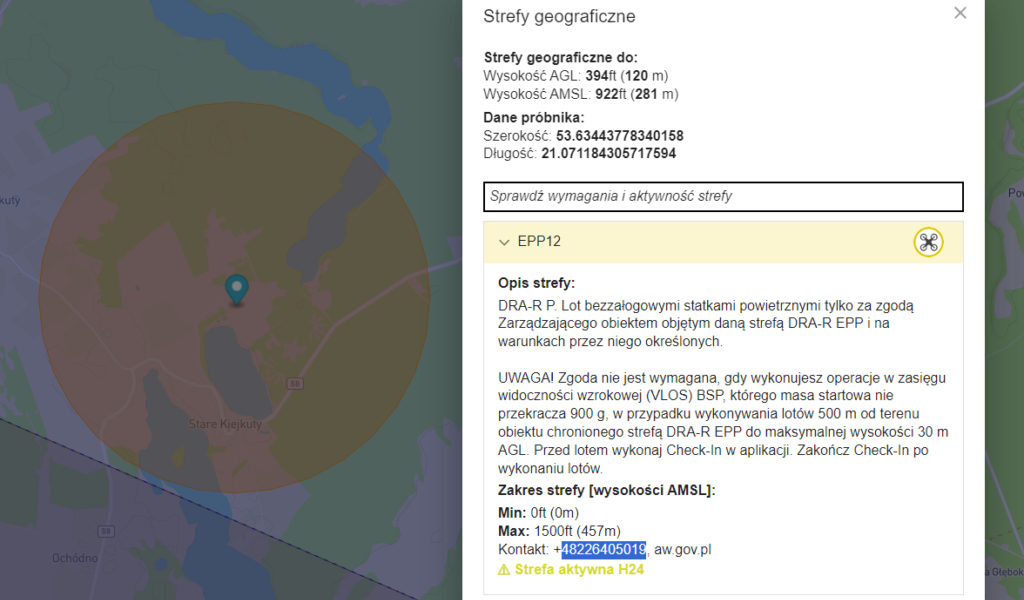Click the Strefy geograficzne panel title
The height and width of the screenshot is (600, 1024).
click(x=559, y=16)
